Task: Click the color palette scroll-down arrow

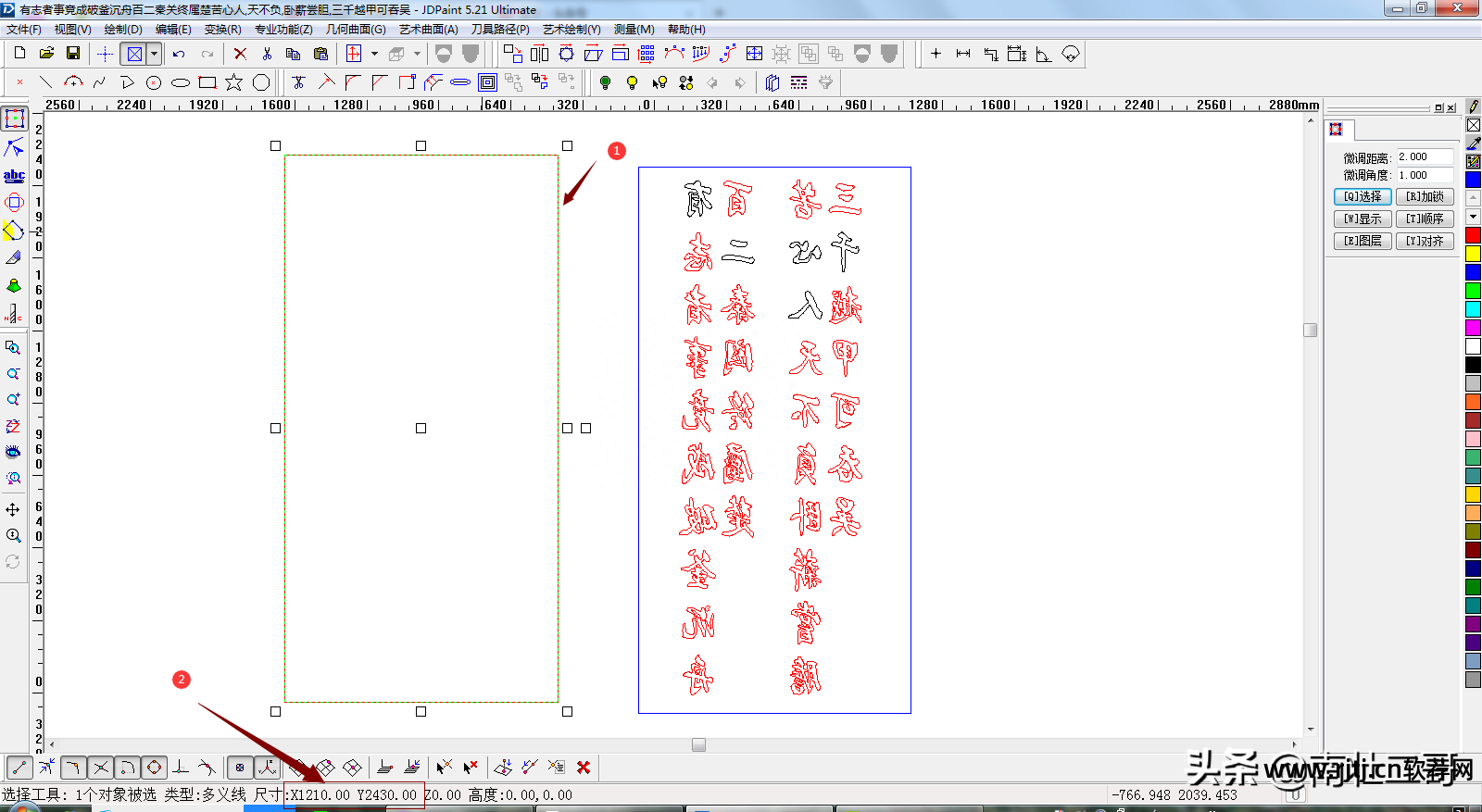Action: coord(1473,217)
